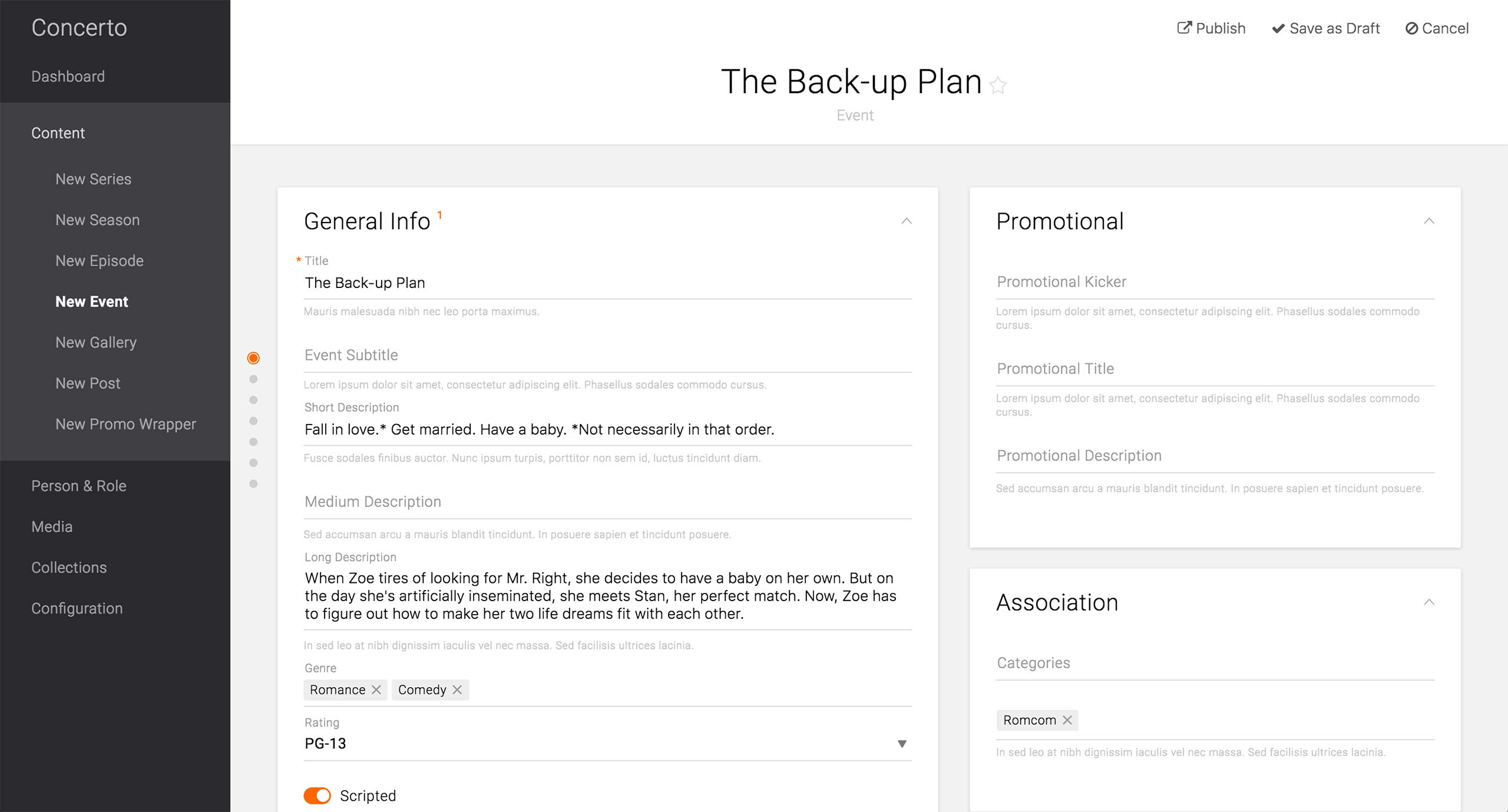The height and width of the screenshot is (812, 1508).
Task: Collapse the Association panel
Action: (x=1428, y=602)
